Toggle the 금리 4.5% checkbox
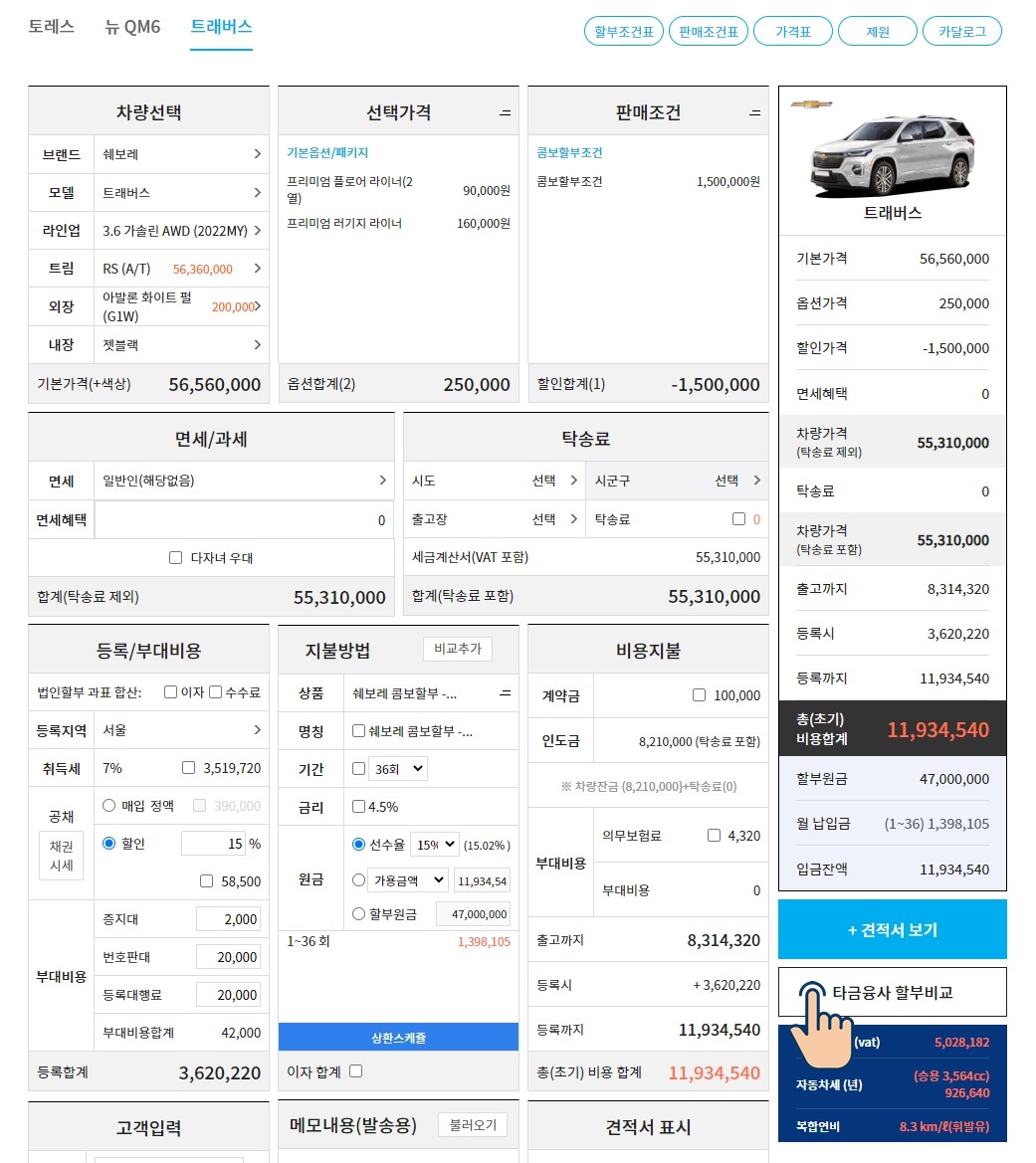This screenshot has width=1036, height=1163. coord(358,806)
